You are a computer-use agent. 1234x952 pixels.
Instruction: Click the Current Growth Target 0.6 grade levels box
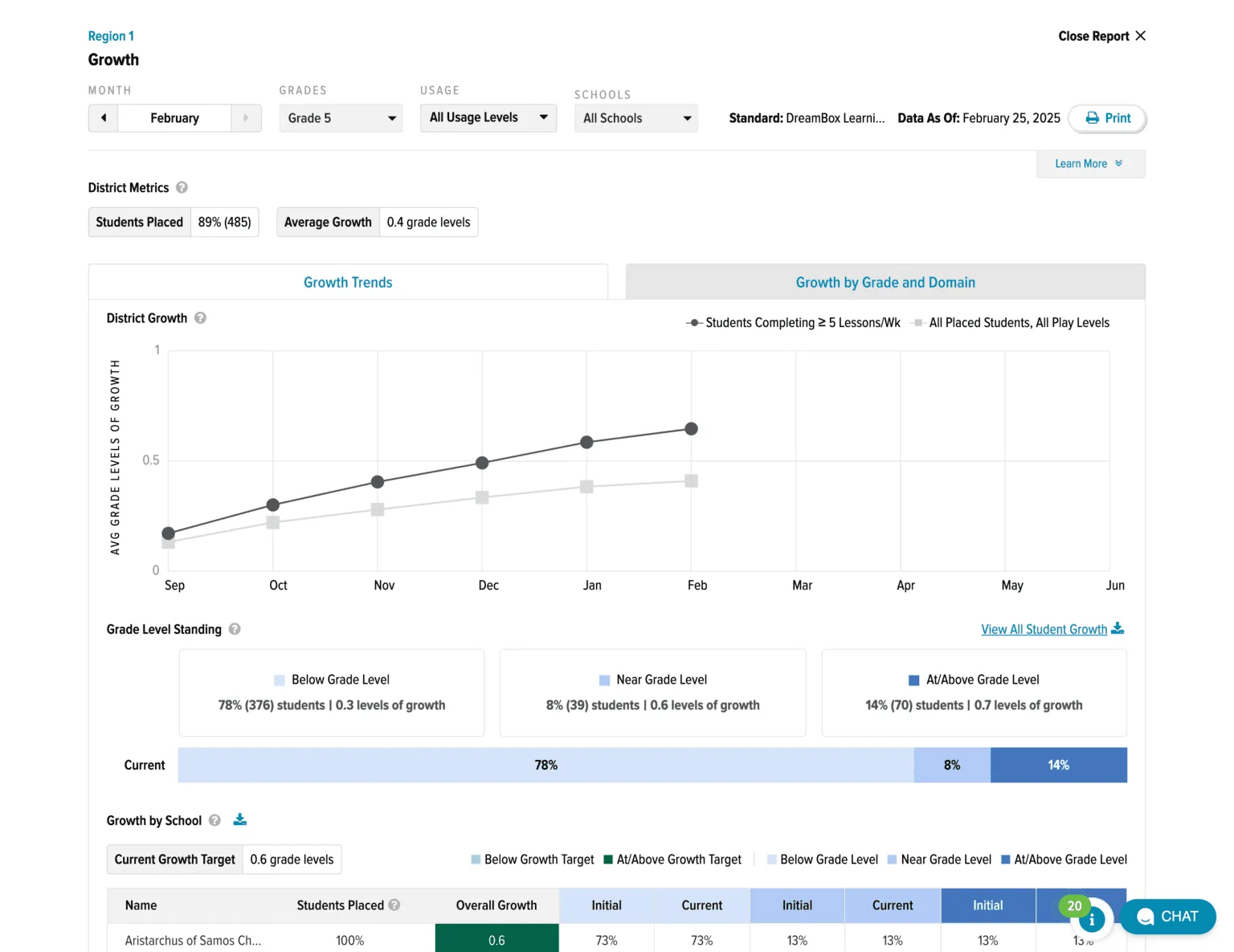224,860
